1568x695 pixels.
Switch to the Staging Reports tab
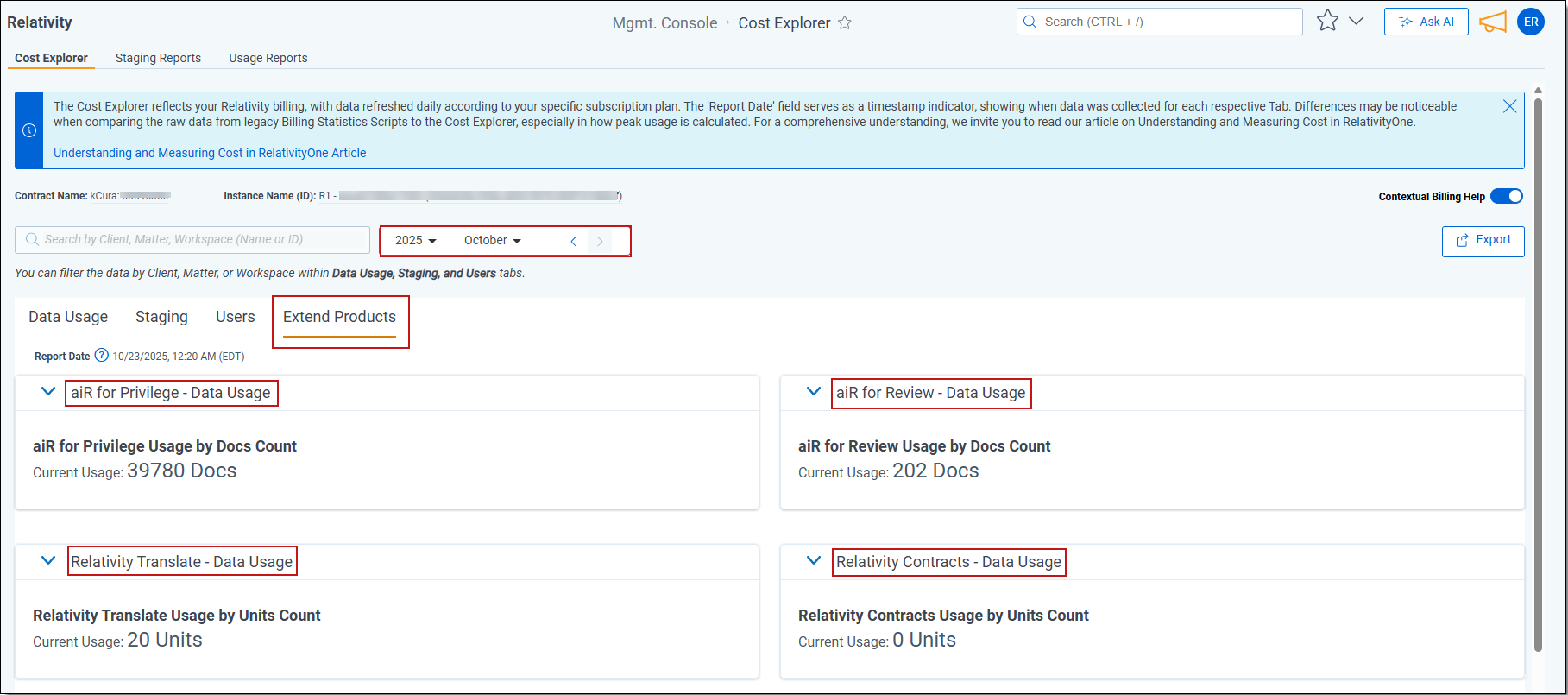tap(158, 58)
